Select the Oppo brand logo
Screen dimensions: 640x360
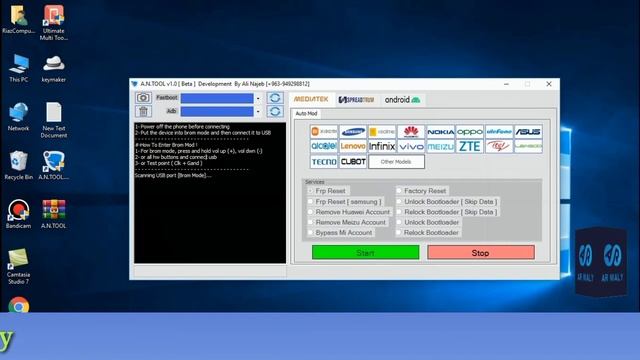click(x=470, y=131)
